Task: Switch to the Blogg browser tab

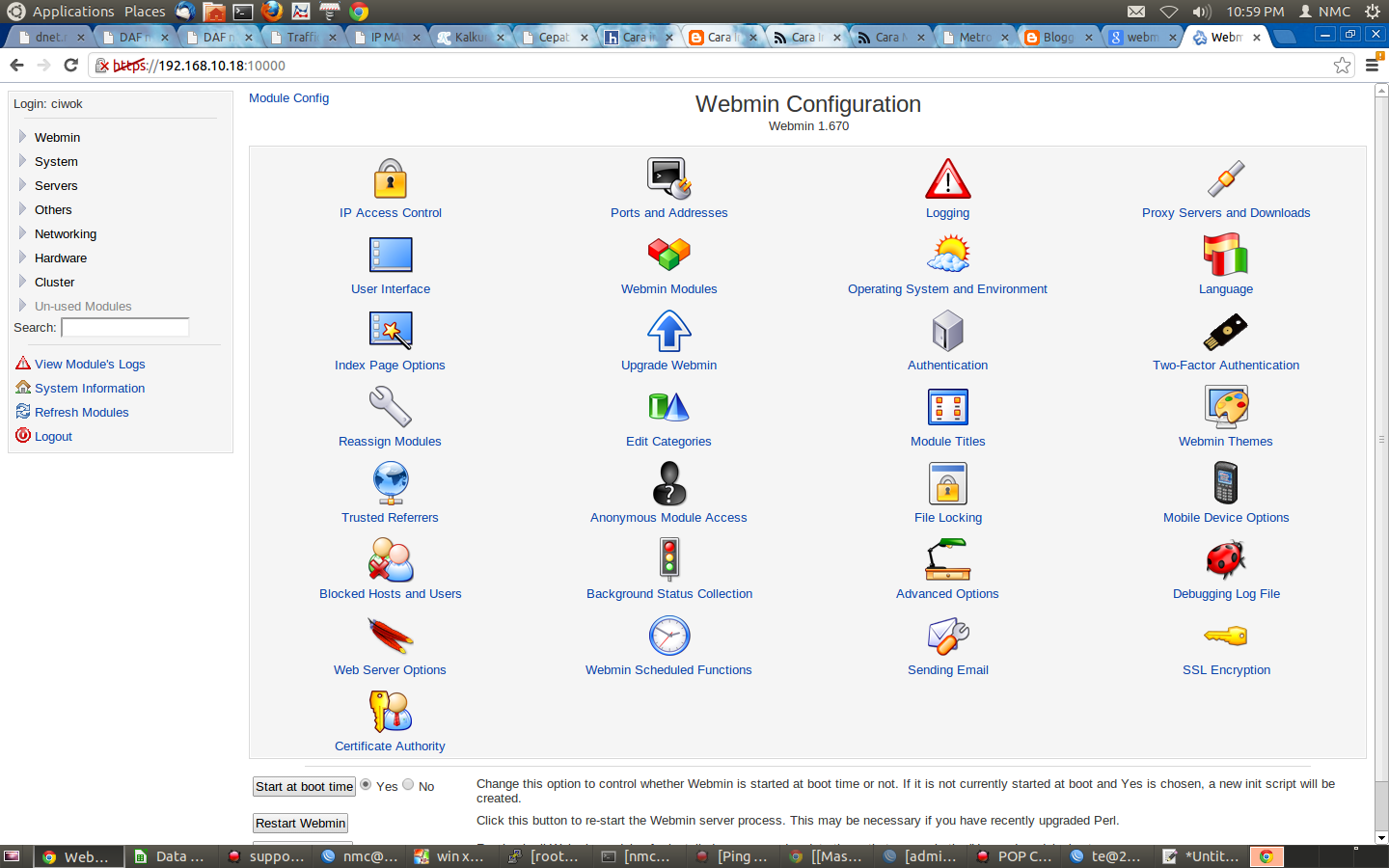Action: click(1057, 37)
